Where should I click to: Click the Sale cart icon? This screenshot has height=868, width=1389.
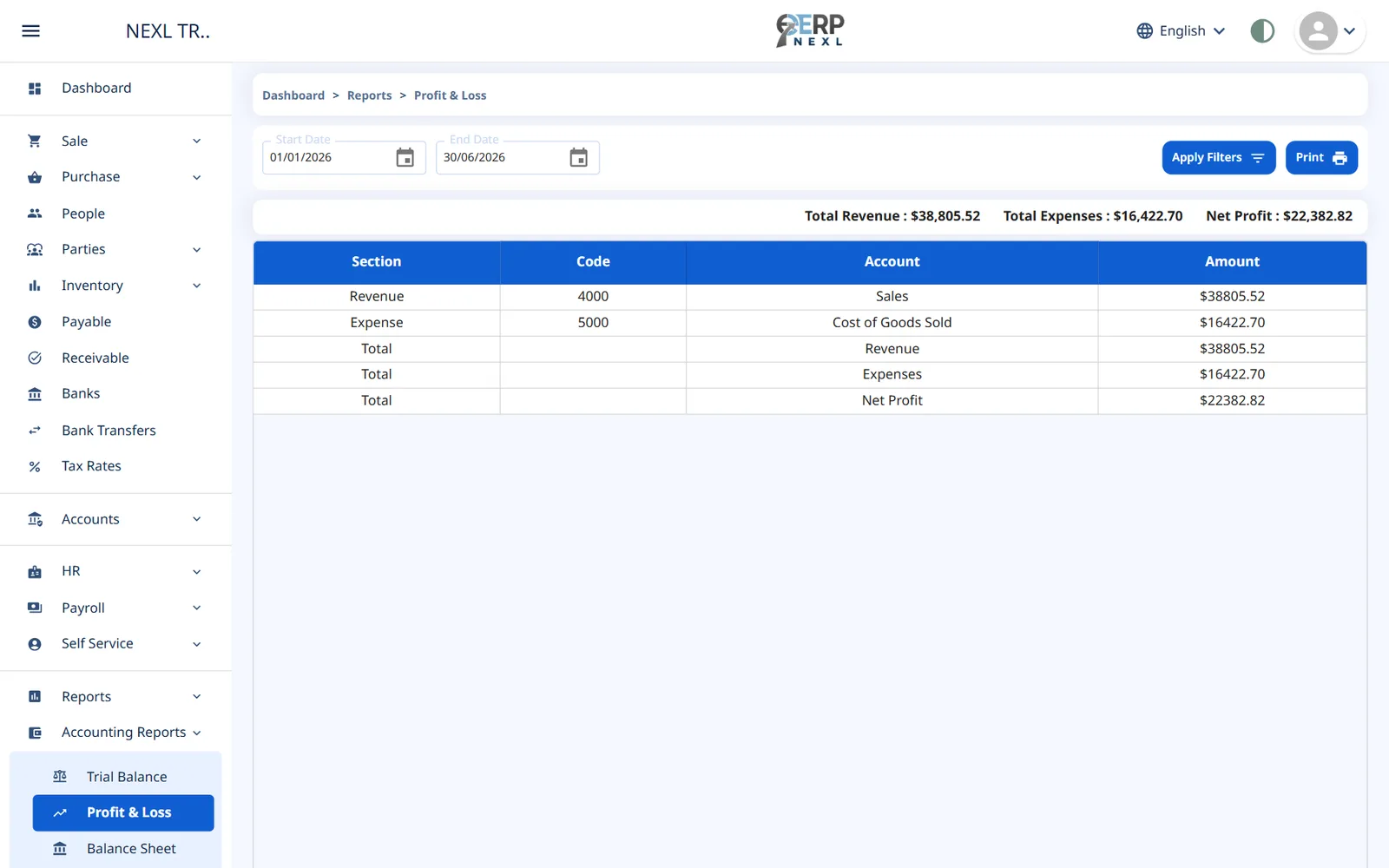(x=35, y=141)
